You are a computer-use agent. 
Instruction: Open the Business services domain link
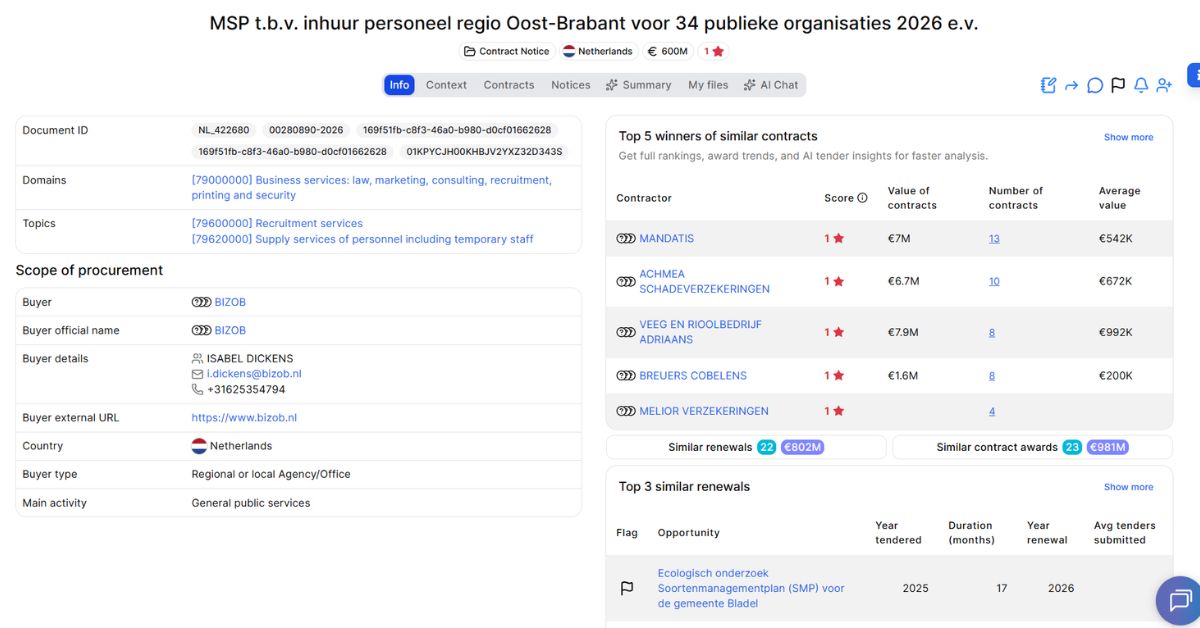pyautogui.click(x=371, y=188)
